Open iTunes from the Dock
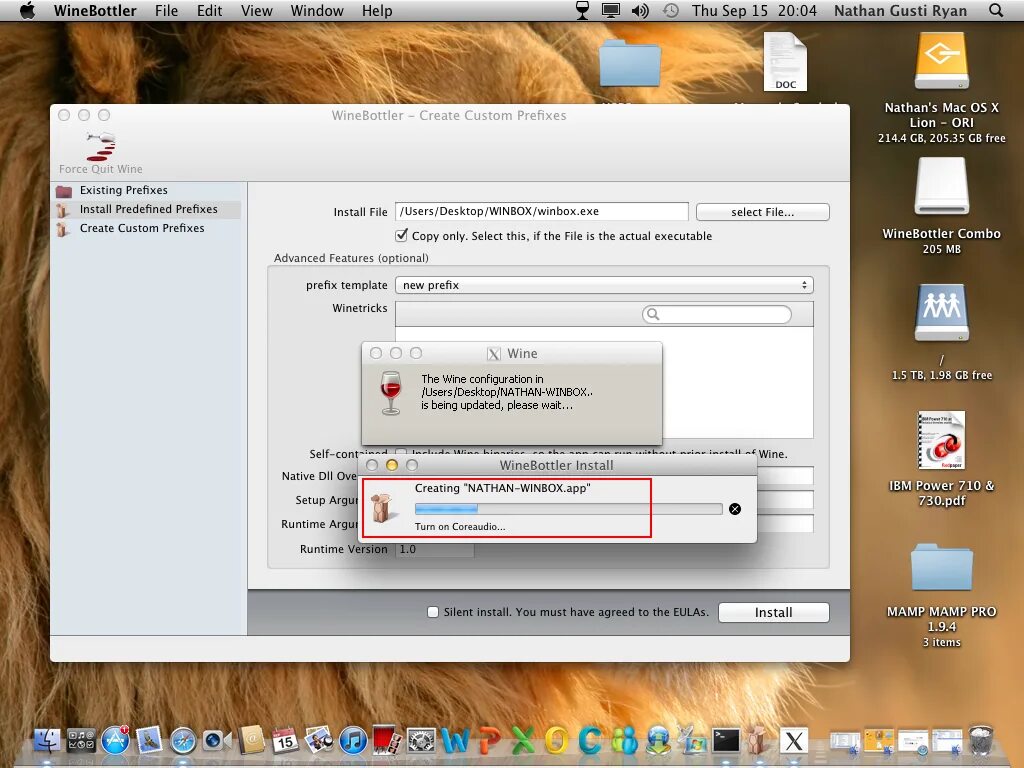Screen dimensions: 1024x768 (x=353, y=741)
